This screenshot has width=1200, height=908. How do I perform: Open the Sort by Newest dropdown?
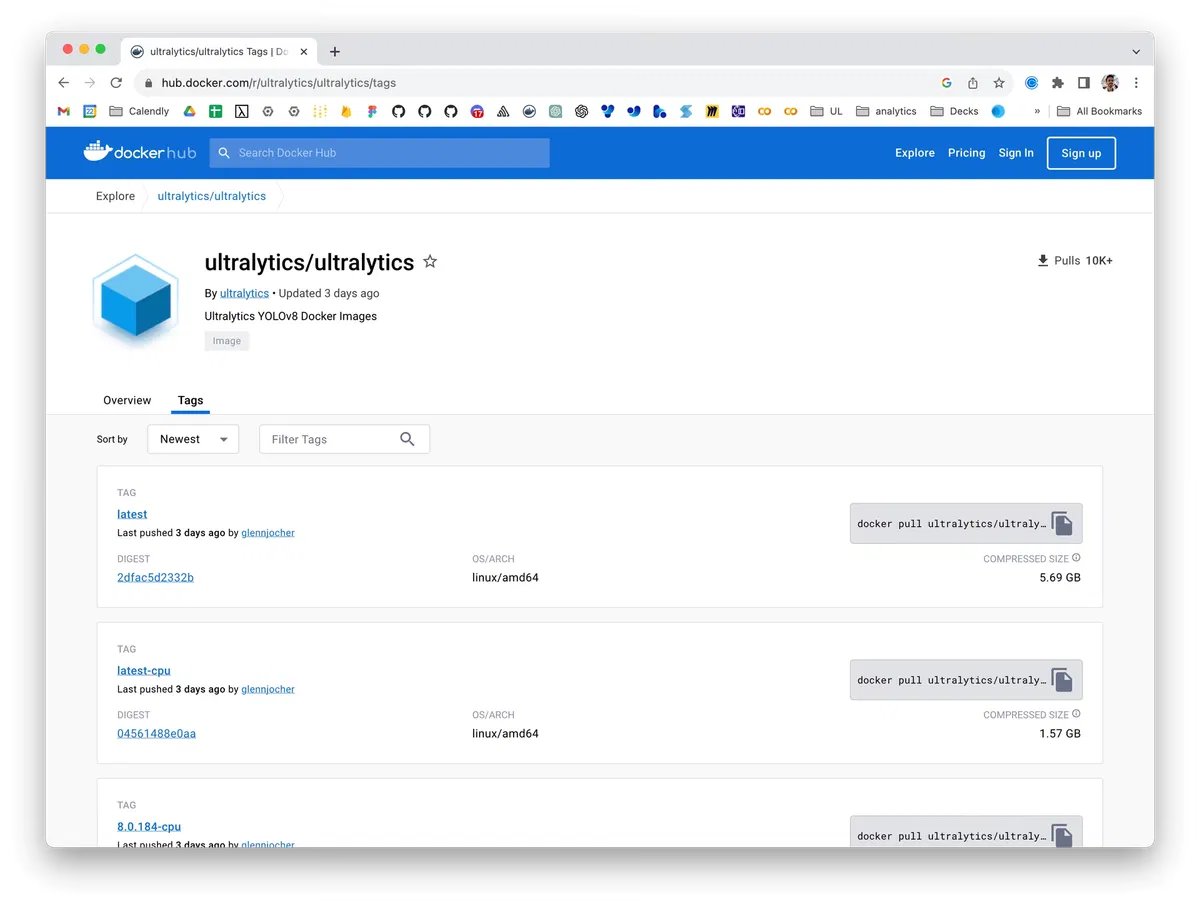point(193,439)
